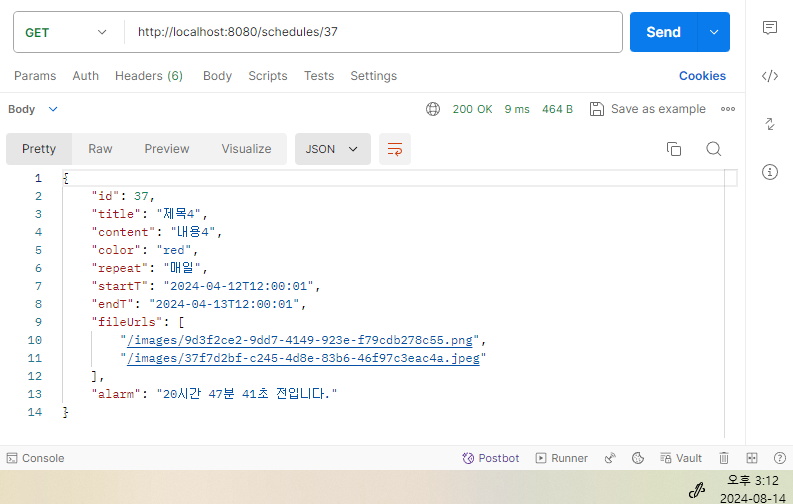Click the request URL input field
This screenshot has height=504, width=793.
point(373,32)
